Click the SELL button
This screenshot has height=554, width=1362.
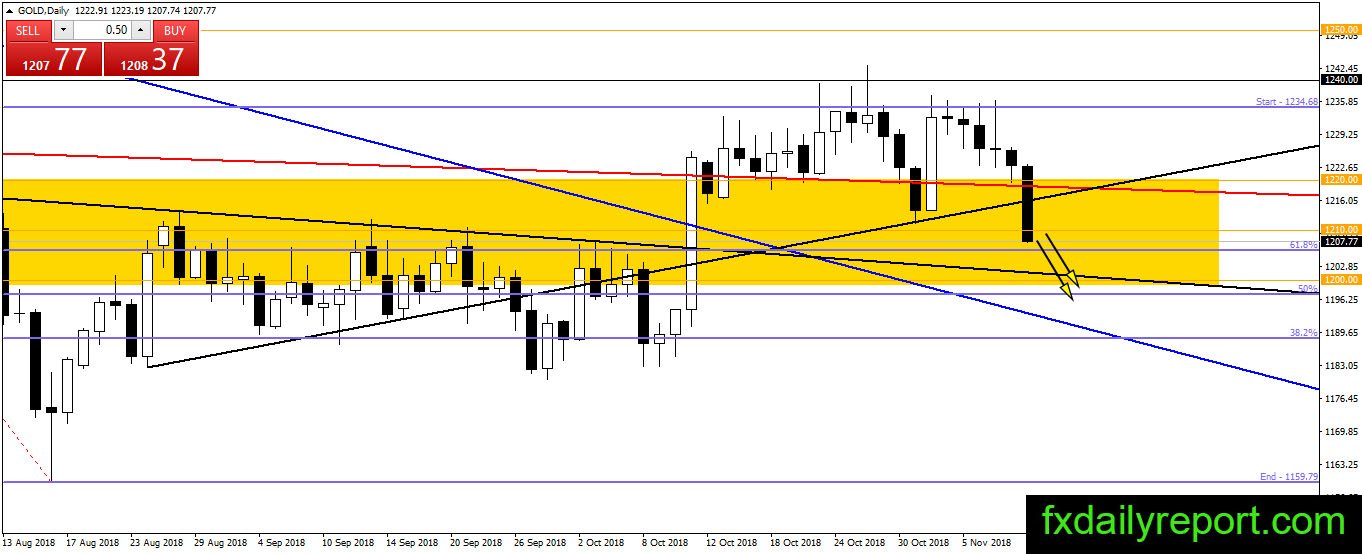coord(28,30)
